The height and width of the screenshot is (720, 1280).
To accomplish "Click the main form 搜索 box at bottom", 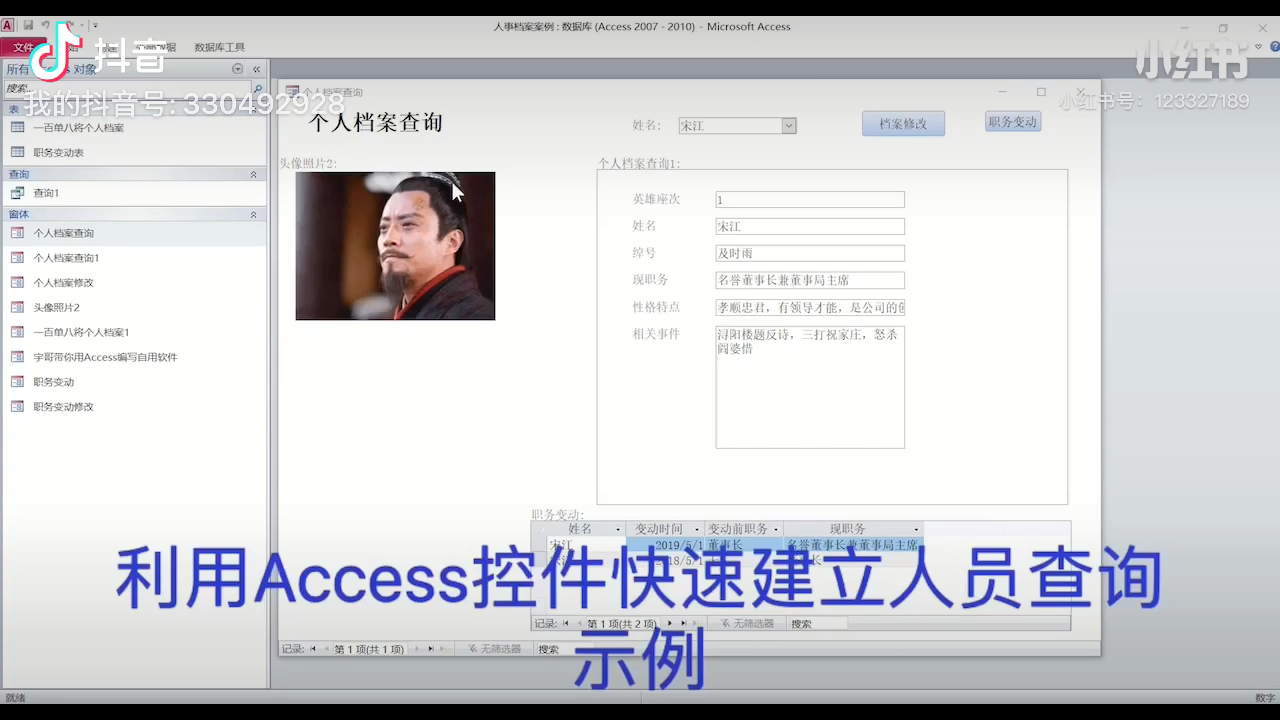I will 565,649.
